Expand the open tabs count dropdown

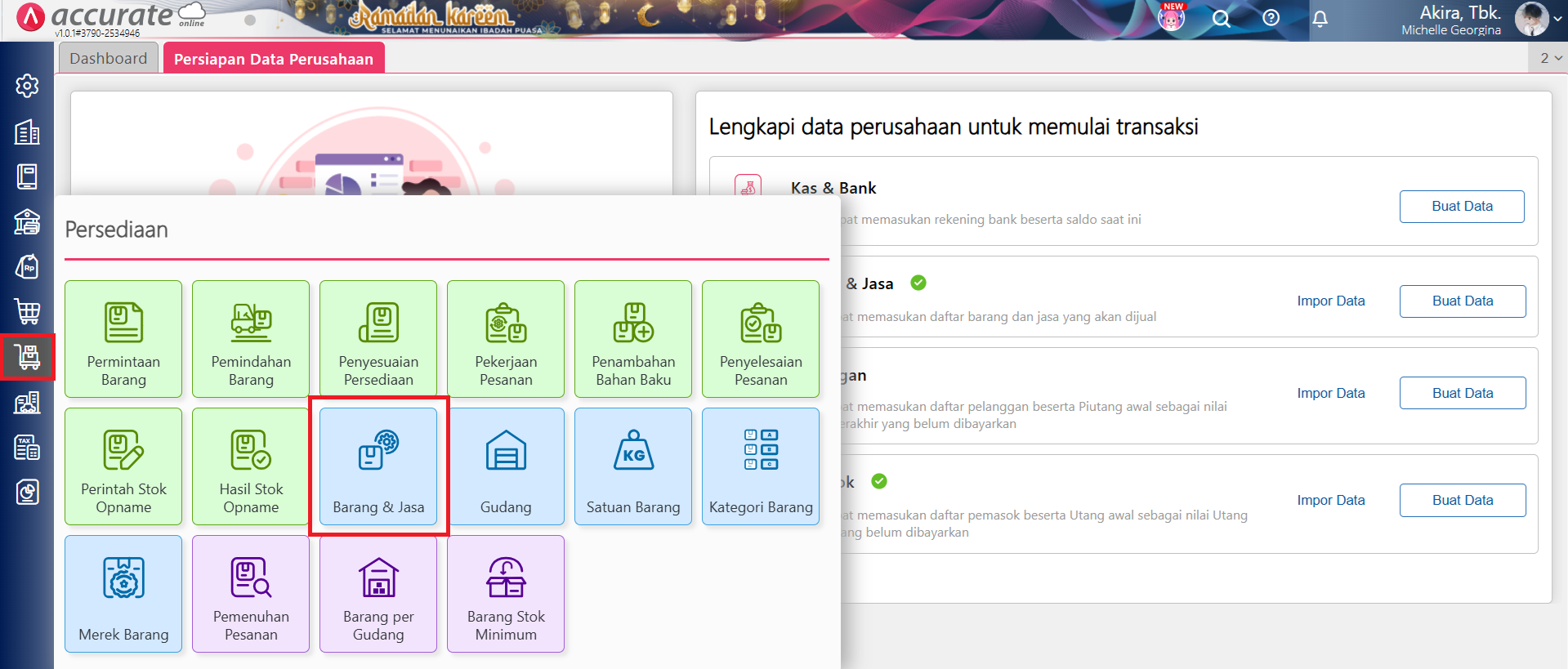coord(1550,58)
